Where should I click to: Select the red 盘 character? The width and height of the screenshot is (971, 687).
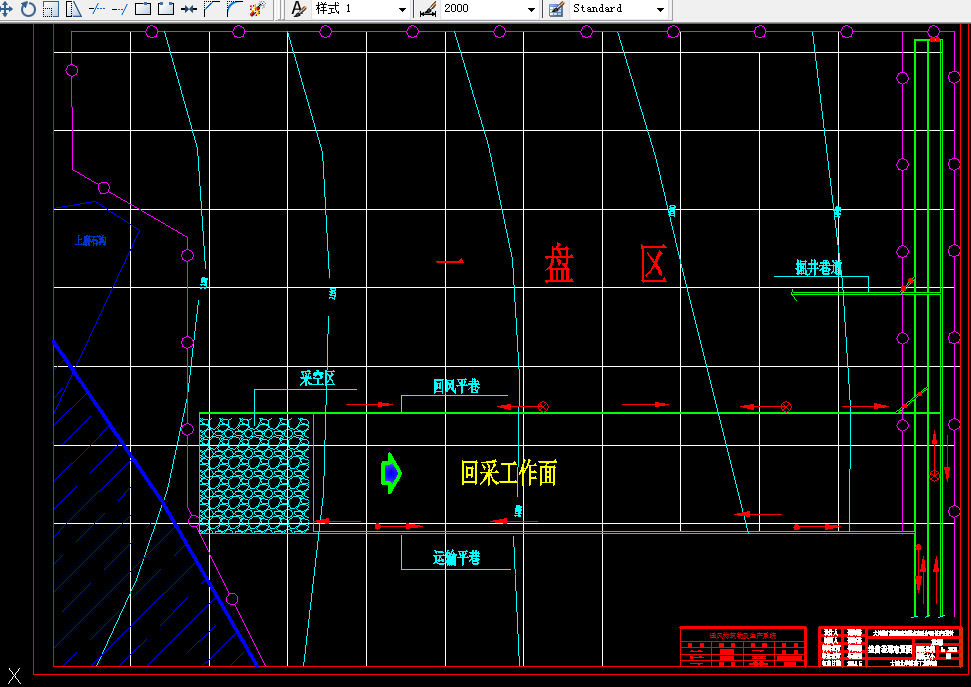559,263
